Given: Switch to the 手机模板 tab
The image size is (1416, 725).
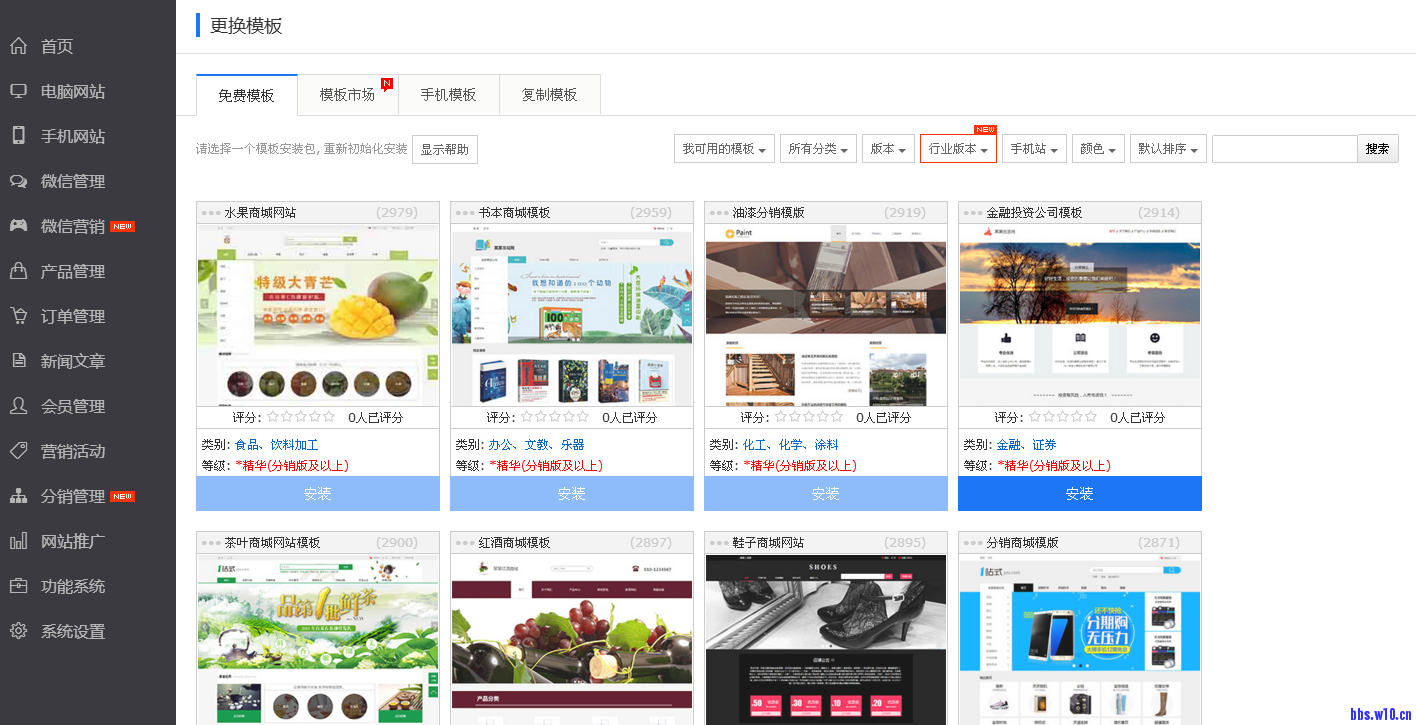Looking at the screenshot, I should pyautogui.click(x=448, y=95).
